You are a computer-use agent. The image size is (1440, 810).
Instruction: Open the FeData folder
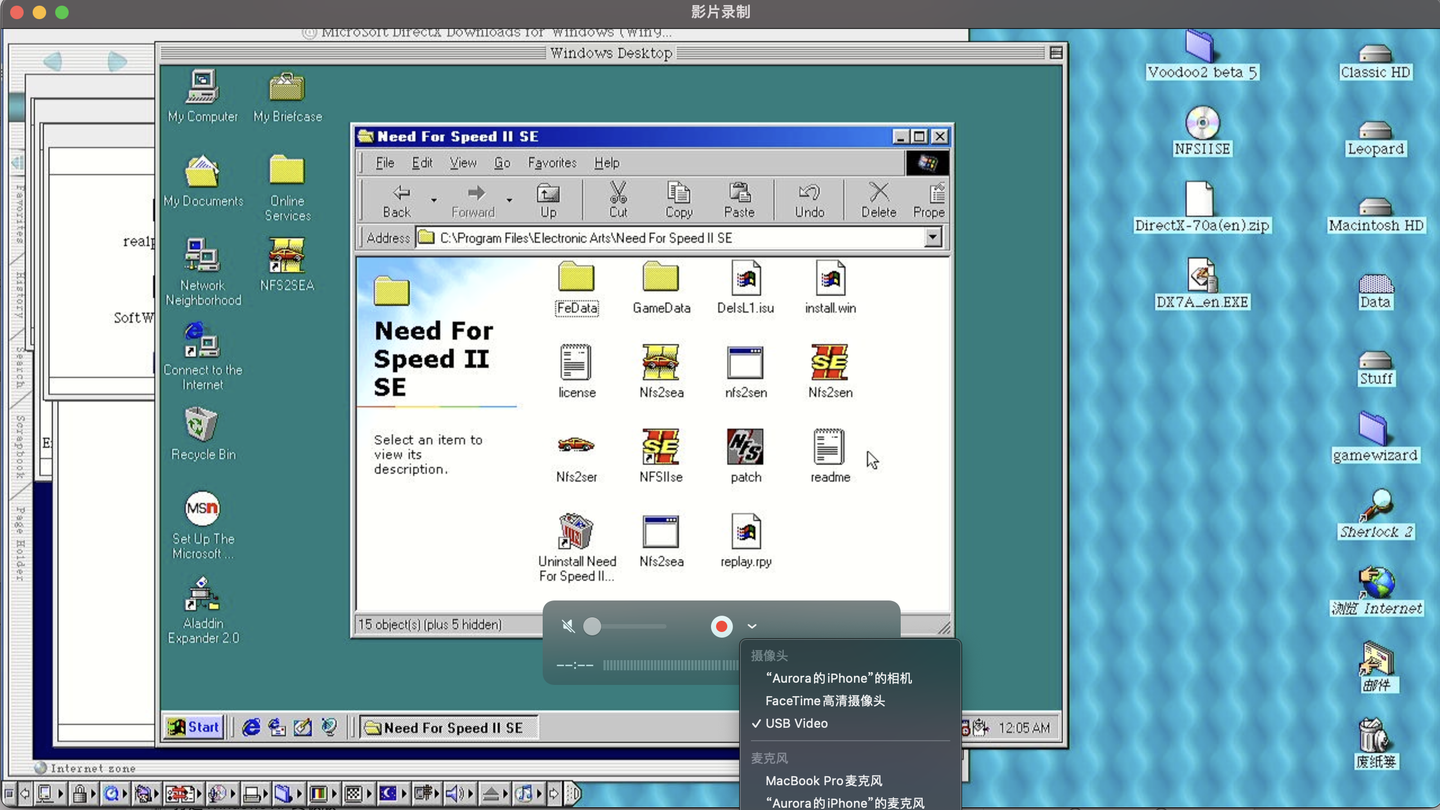(576, 287)
